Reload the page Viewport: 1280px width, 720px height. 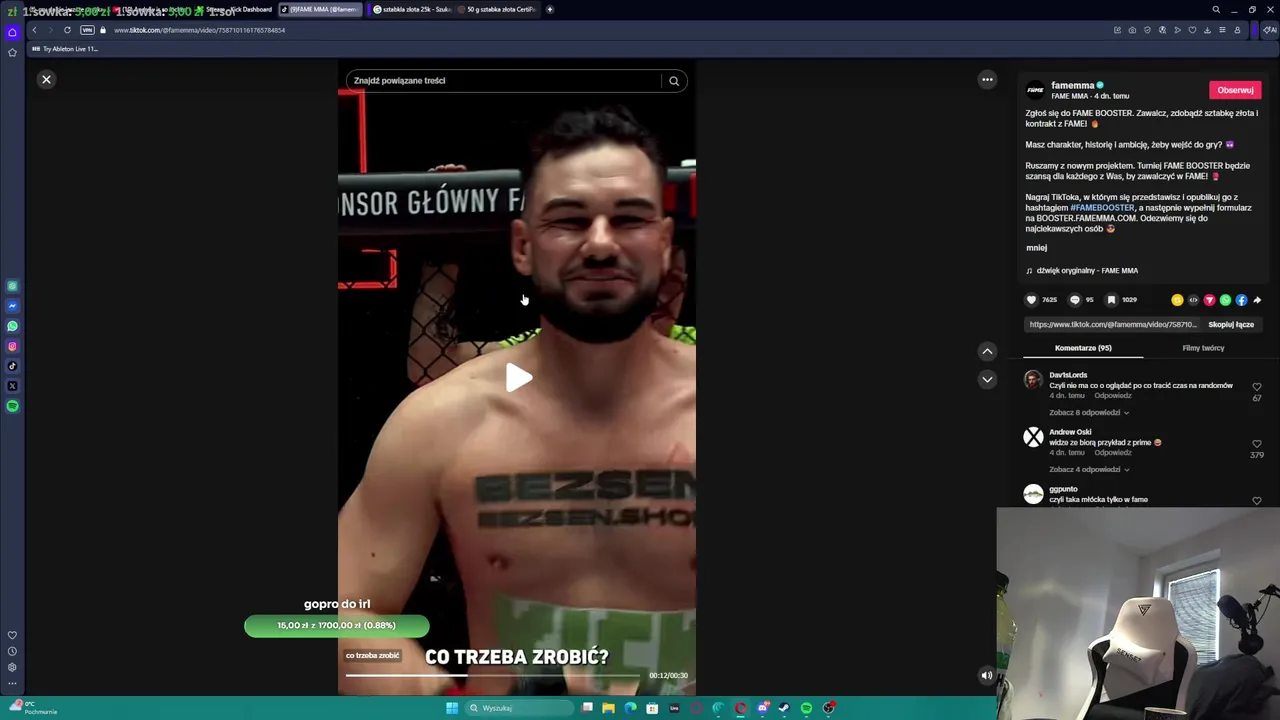click(67, 30)
